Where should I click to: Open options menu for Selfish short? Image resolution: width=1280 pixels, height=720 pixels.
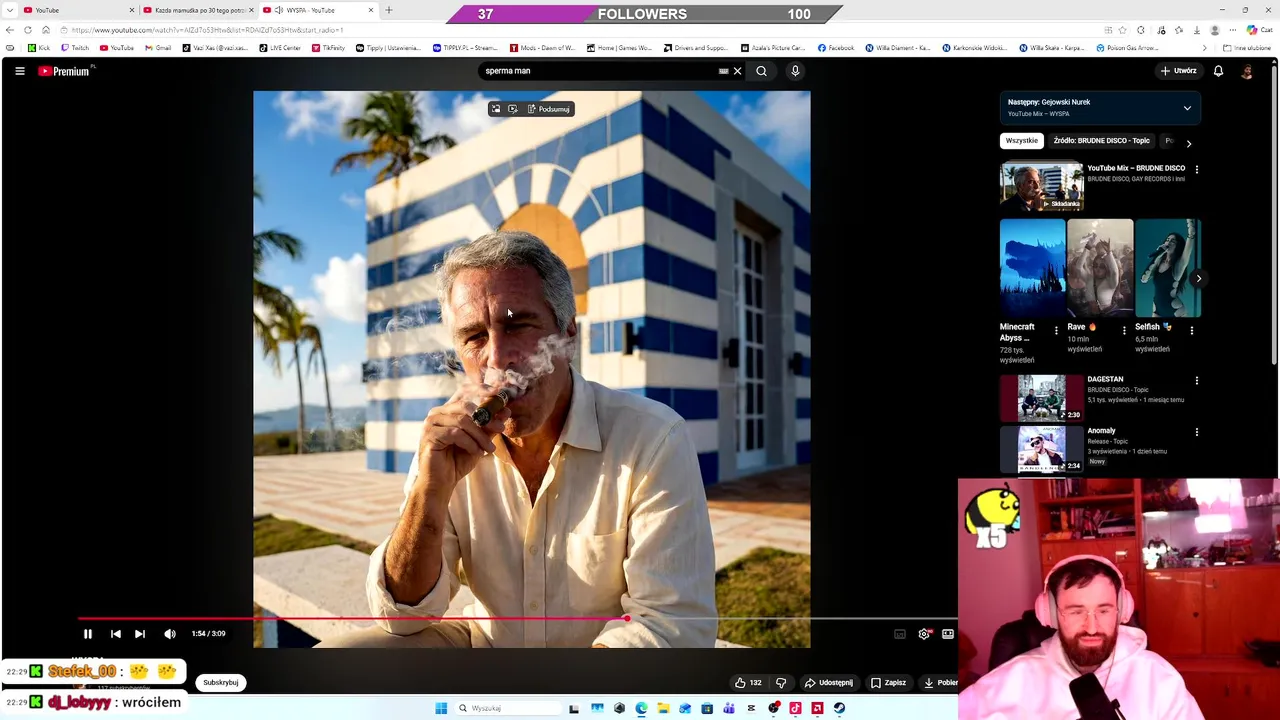click(1192, 331)
